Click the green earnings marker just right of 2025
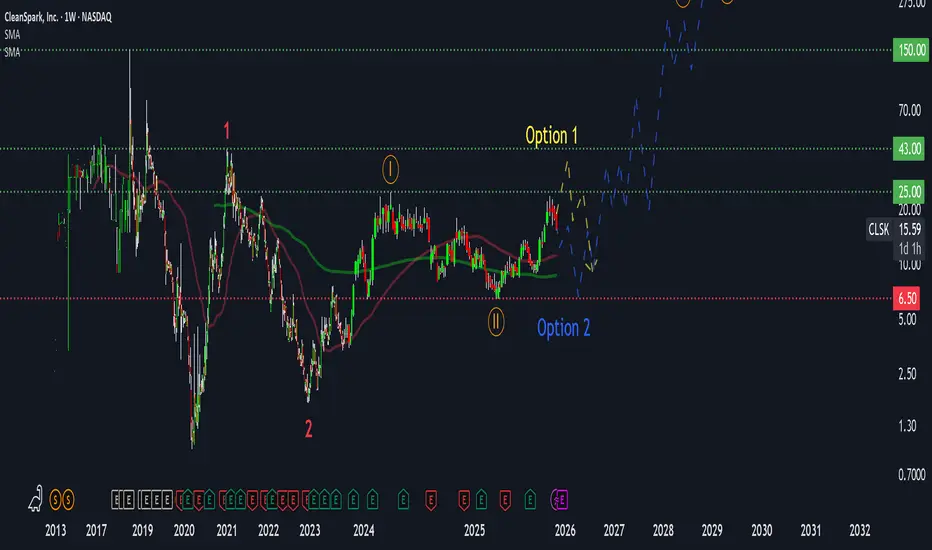This screenshot has height=550, width=932. click(x=481, y=500)
